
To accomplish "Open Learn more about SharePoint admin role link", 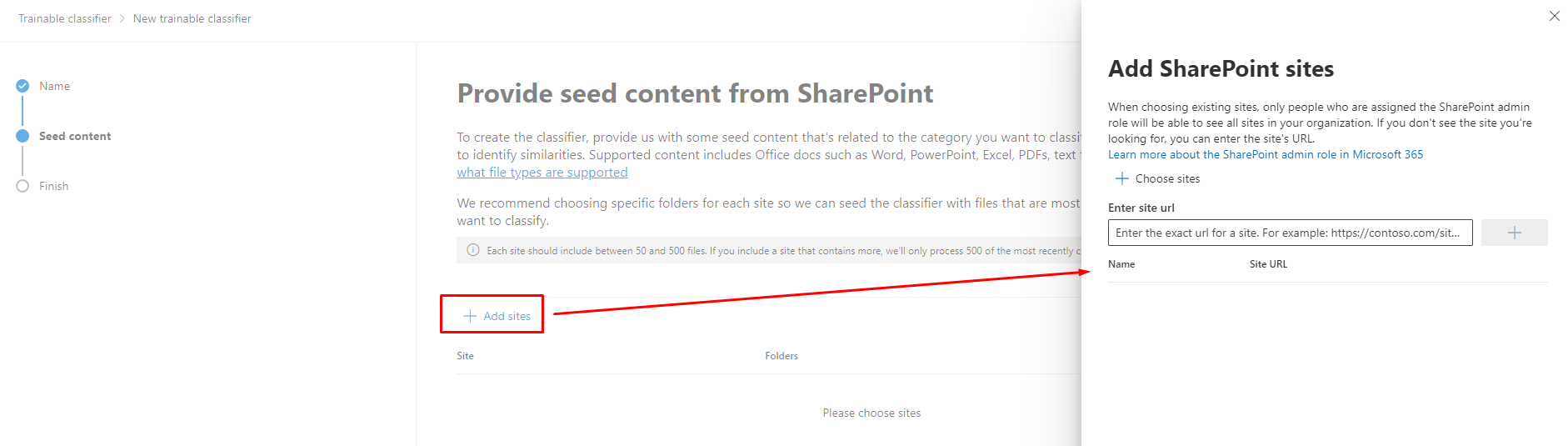I will pos(1265,154).
